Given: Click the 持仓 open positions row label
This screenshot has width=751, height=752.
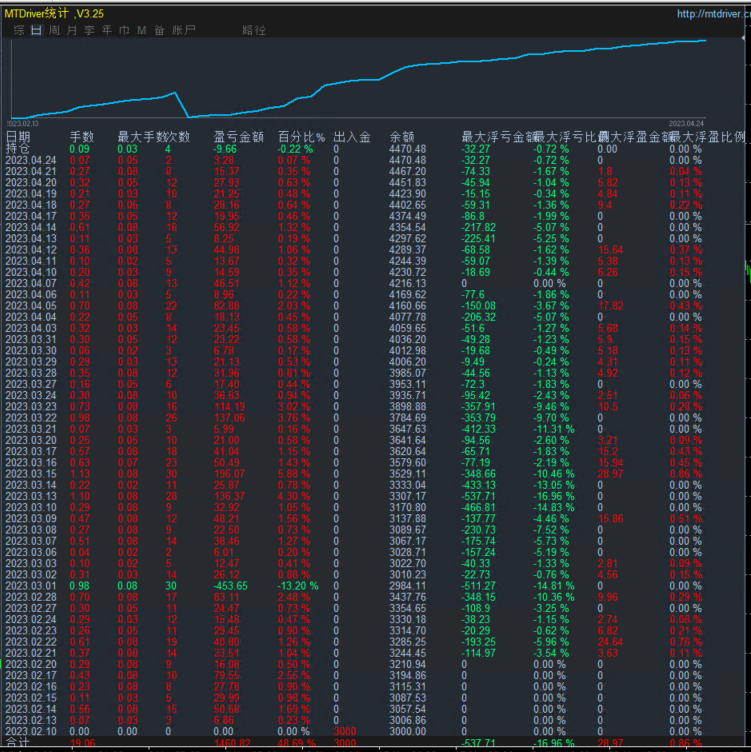Looking at the screenshot, I should [18, 149].
